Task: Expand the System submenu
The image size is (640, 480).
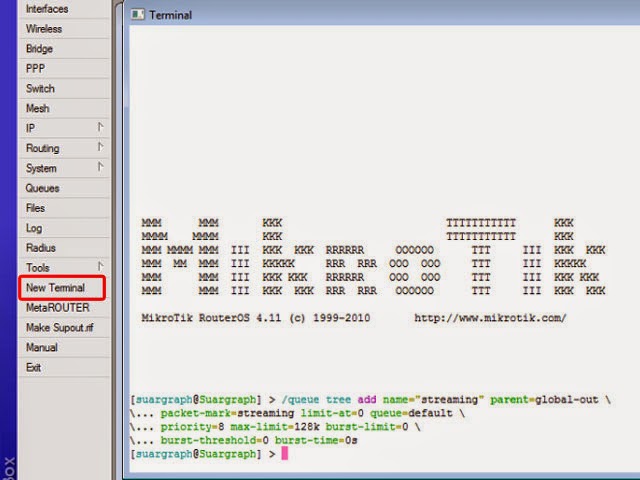Action: pos(64,168)
